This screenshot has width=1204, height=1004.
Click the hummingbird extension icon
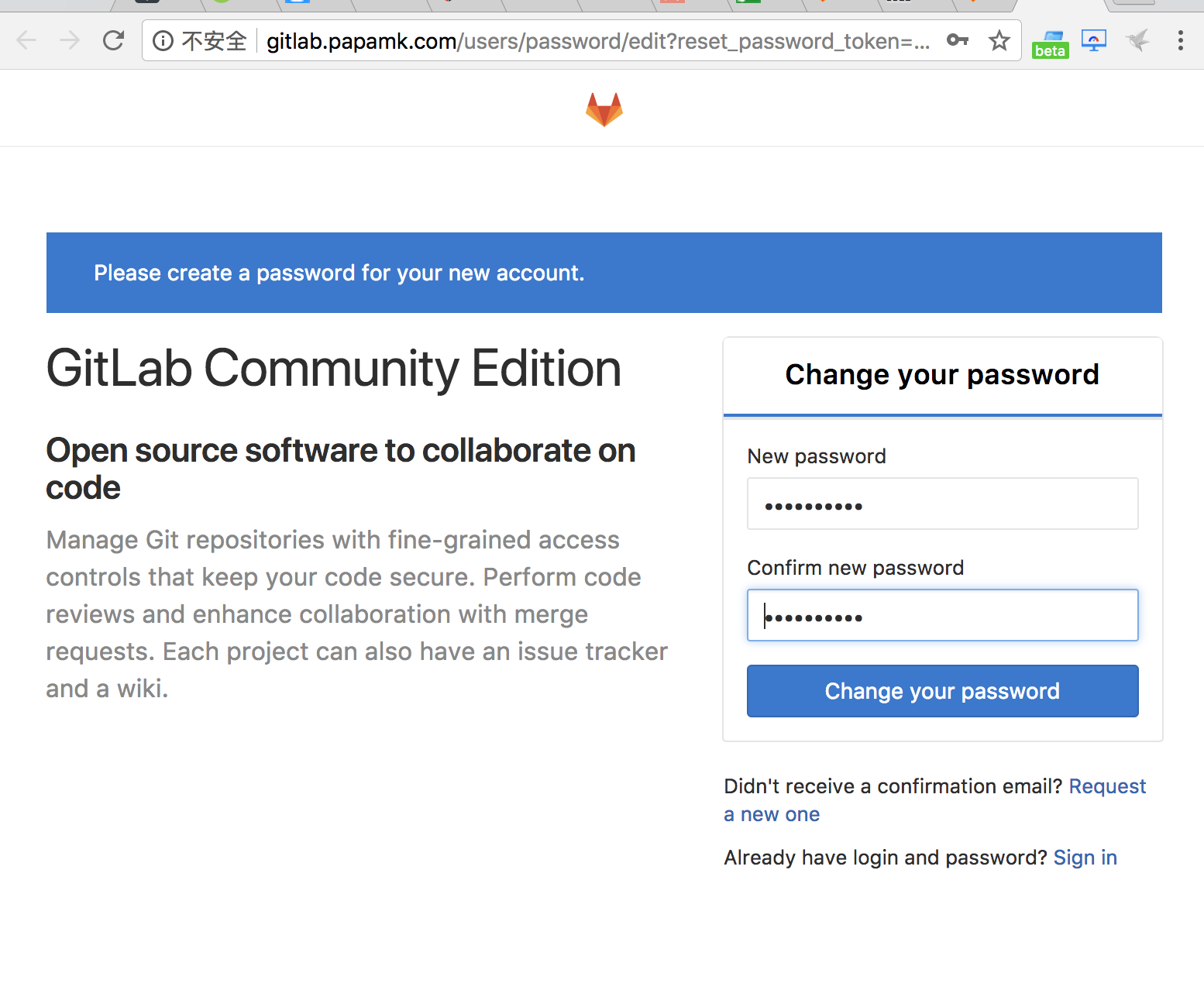1137,40
